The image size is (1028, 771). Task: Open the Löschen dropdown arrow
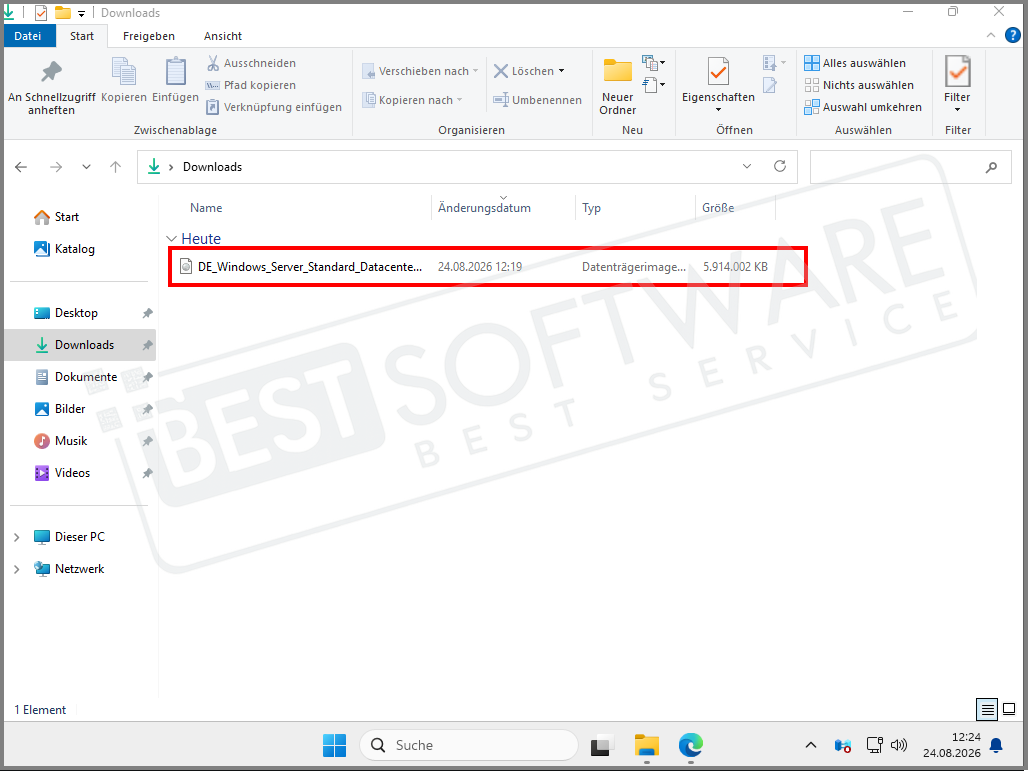point(562,71)
